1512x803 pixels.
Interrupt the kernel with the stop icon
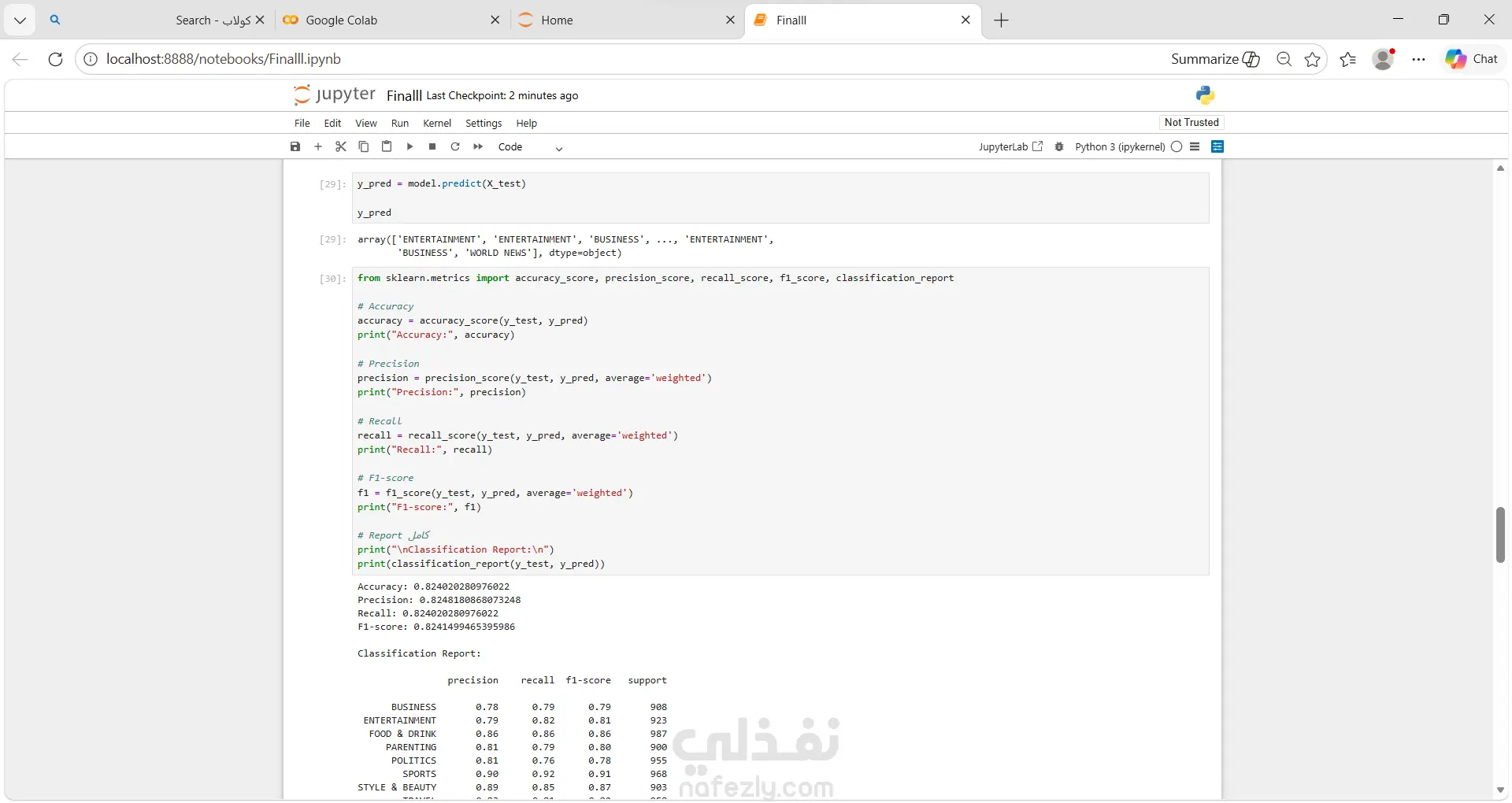pos(432,146)
